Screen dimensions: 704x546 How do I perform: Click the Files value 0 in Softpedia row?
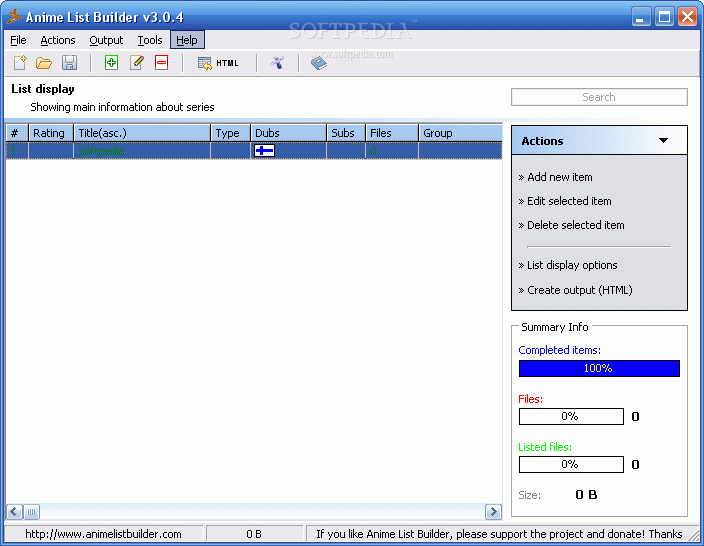tap(373, 151)
